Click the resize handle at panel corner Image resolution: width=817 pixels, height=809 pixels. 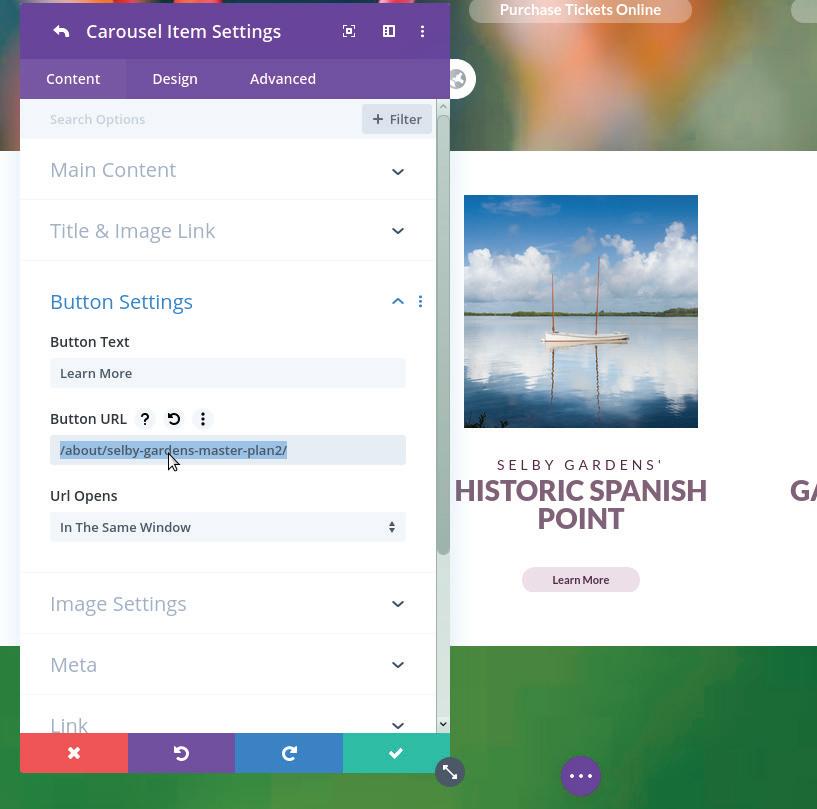450,773
